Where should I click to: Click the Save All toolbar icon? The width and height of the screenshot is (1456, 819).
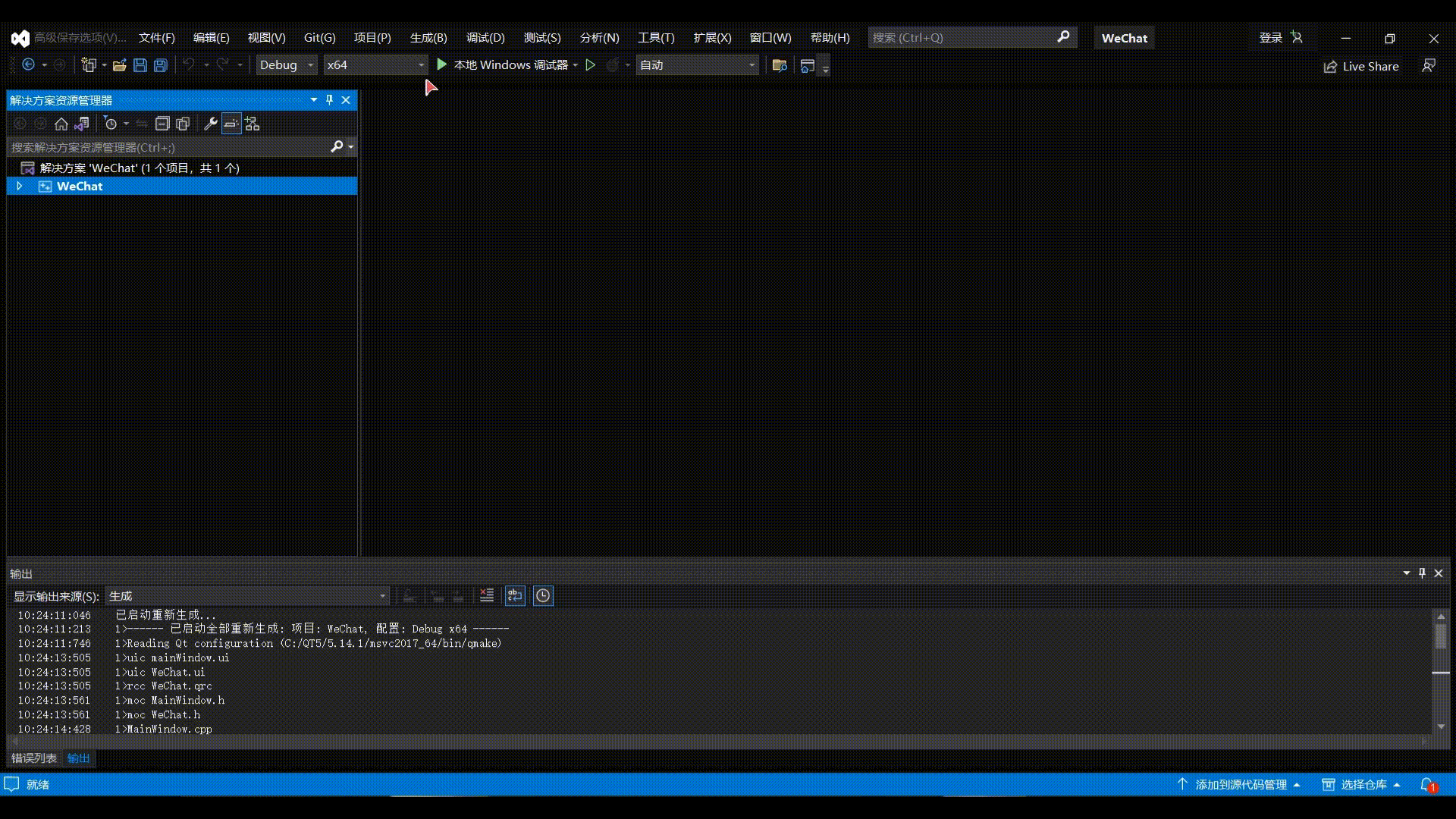click(161, 65)
